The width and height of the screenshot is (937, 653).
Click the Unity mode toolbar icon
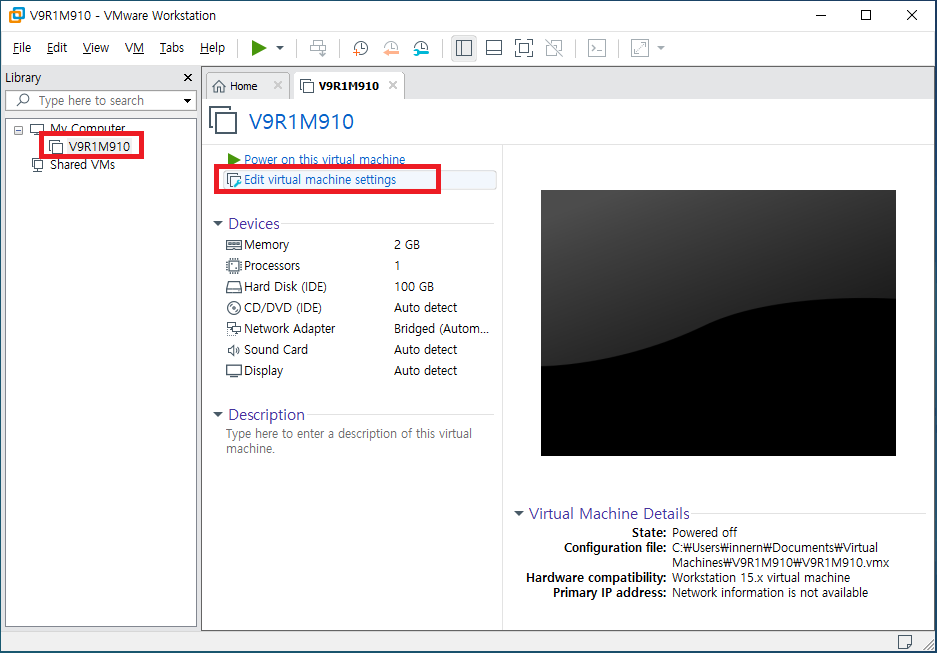[554, 48]
